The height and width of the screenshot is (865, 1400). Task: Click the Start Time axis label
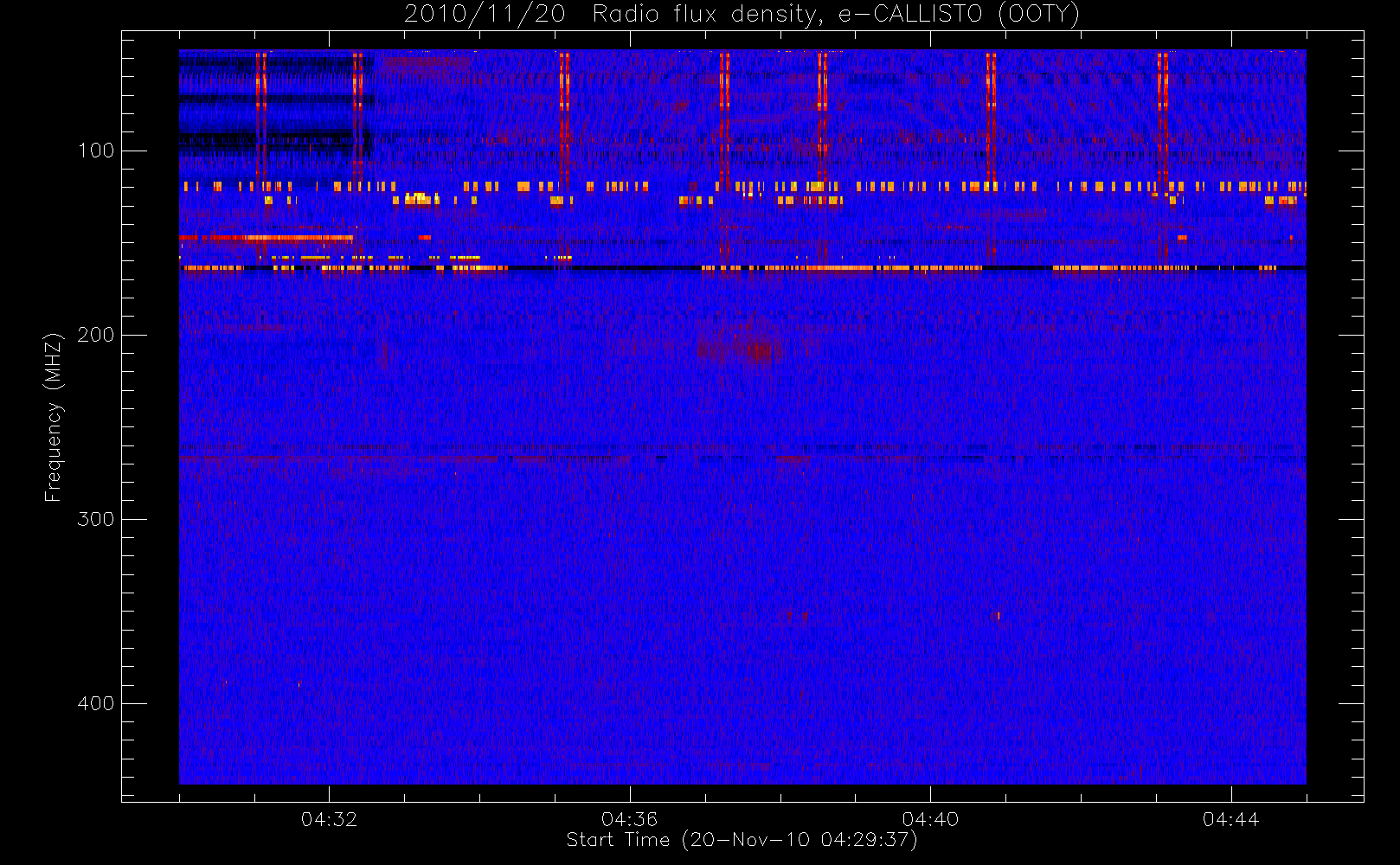[742, 840]
